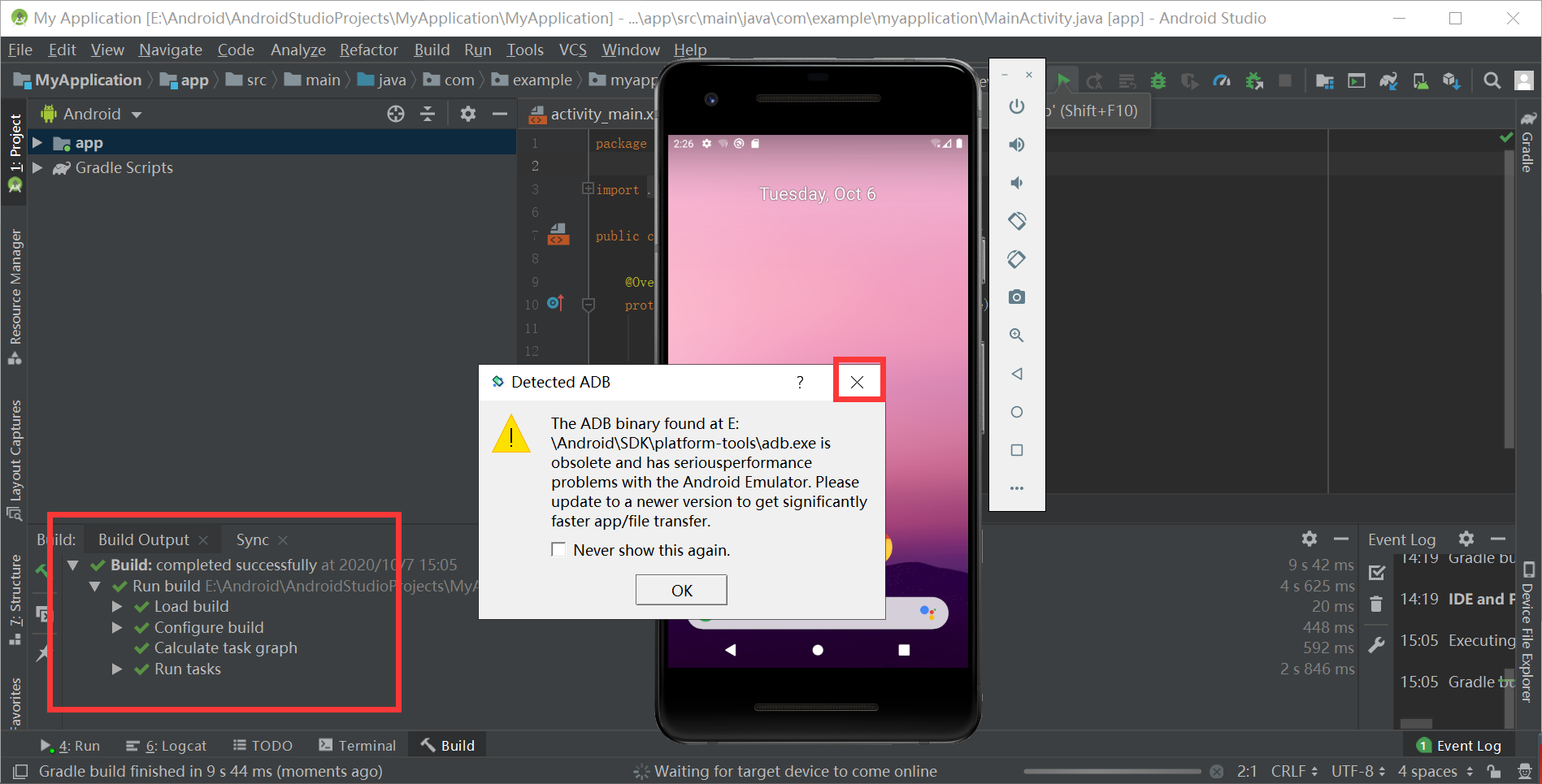The height and width of the screenshot is (784, 1542).
Task: Open AVD Manager phone icon
Action: click(x=1420, y=80)
